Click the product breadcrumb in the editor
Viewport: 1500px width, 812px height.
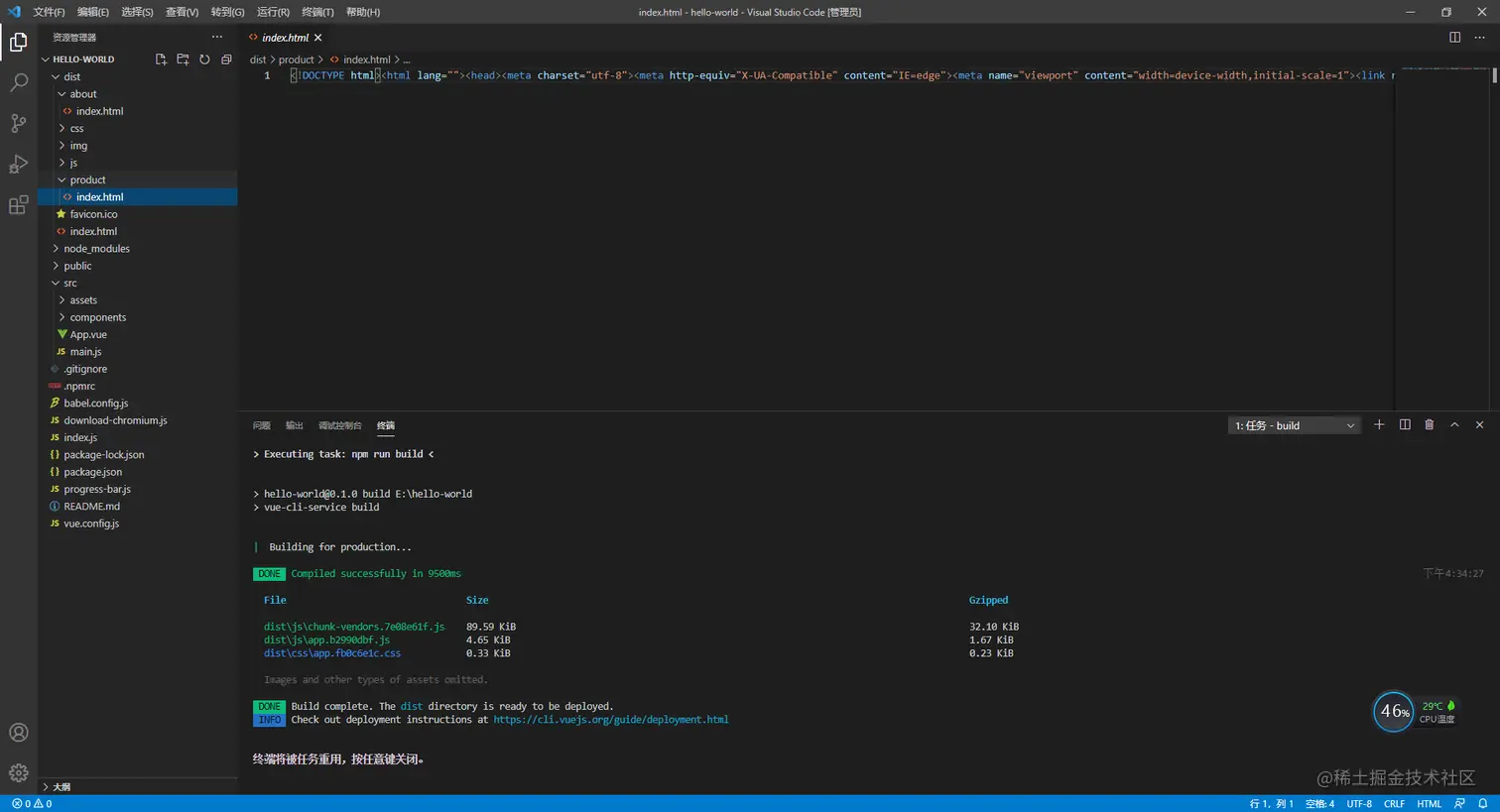(x=297, y=59)
